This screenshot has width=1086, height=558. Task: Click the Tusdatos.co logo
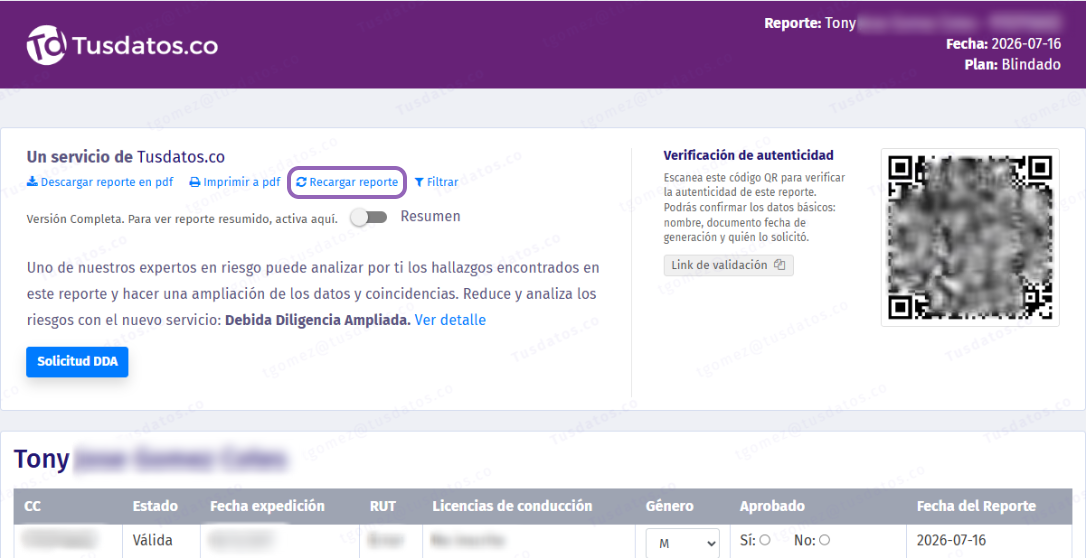pyautogui.click(x=122, y=45)
